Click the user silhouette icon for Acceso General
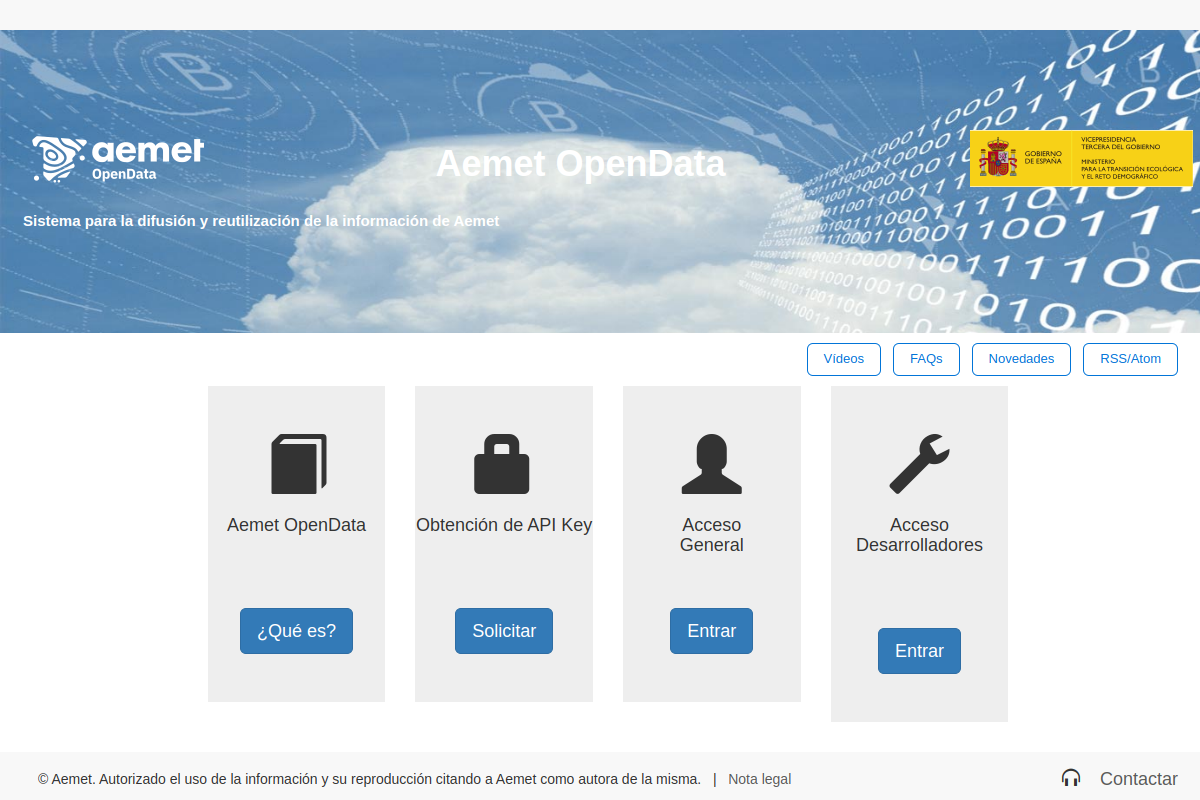The image size is (1200, 800). click(712, 464)
